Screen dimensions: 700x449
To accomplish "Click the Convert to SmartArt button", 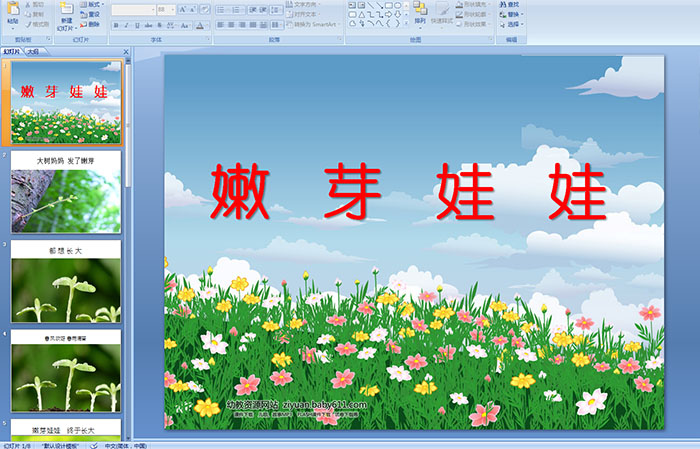I will tap(315, 24).
